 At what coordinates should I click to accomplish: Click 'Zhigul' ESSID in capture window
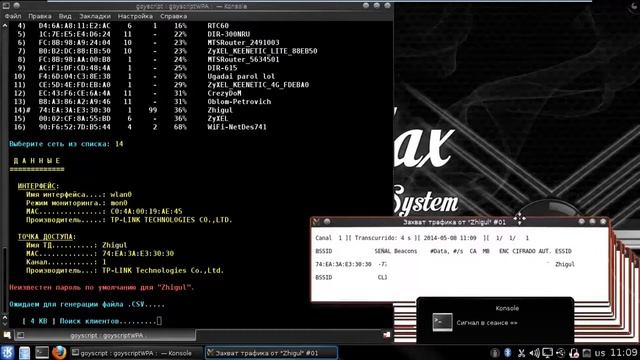565,264
